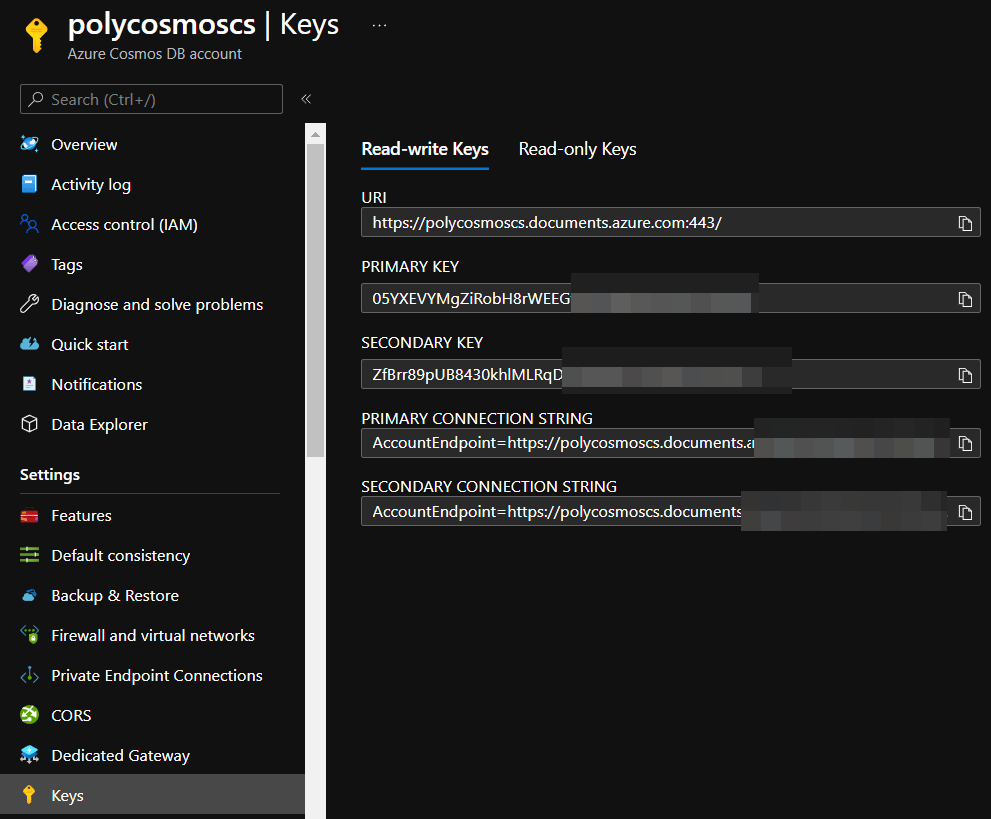Open the Dedicated Gateway settings

coord(120,756)
